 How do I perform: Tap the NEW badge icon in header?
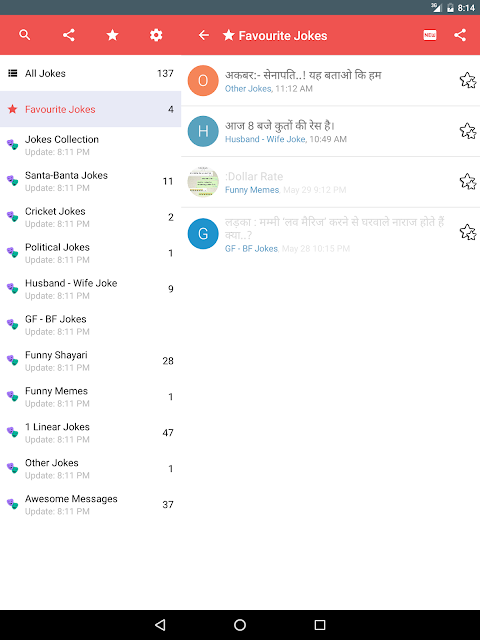[x=429, y=36]
